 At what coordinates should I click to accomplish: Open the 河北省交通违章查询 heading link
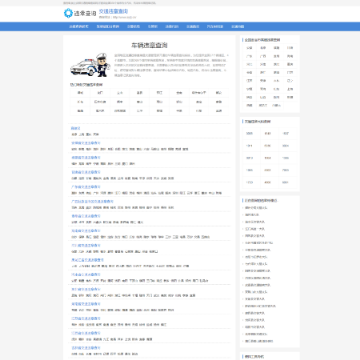pos(86,245)
